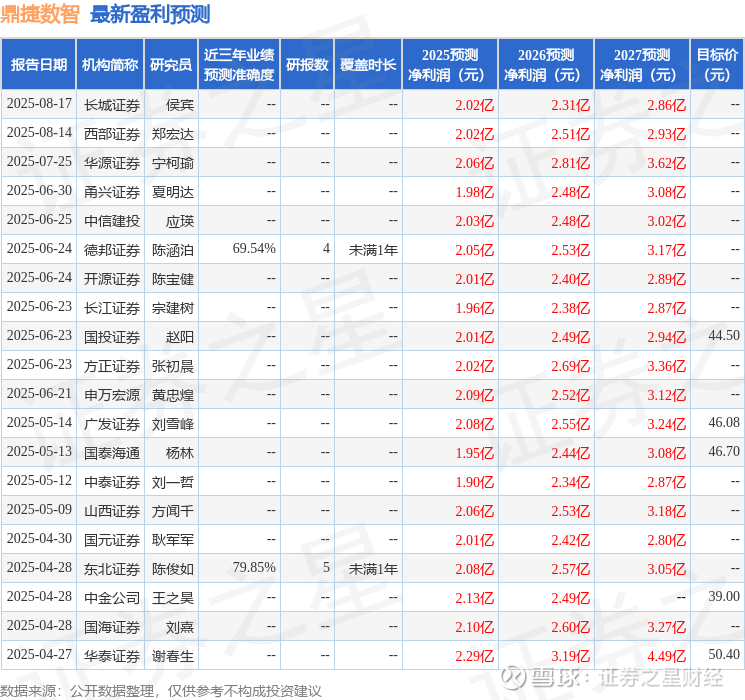
Task: Click the 鼎捷数智 title text
Action: coord(39,14)
